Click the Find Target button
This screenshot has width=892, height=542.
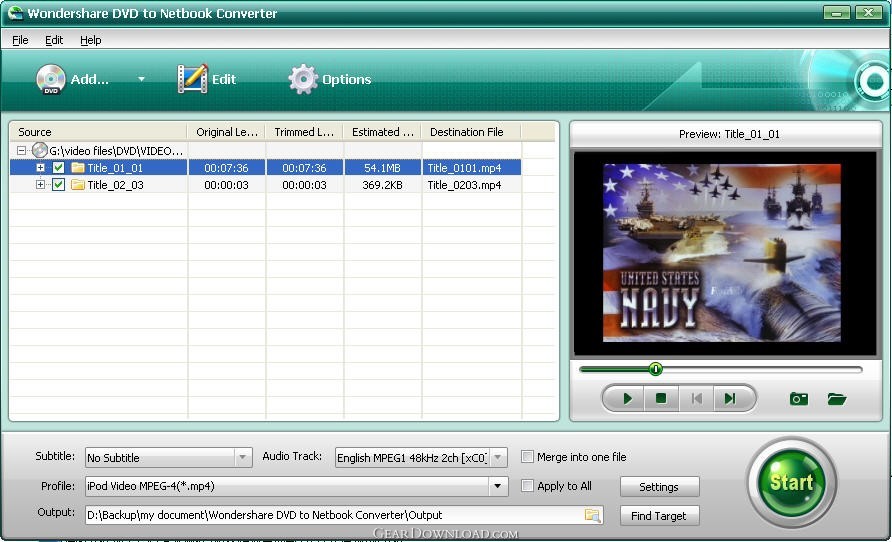659,516
